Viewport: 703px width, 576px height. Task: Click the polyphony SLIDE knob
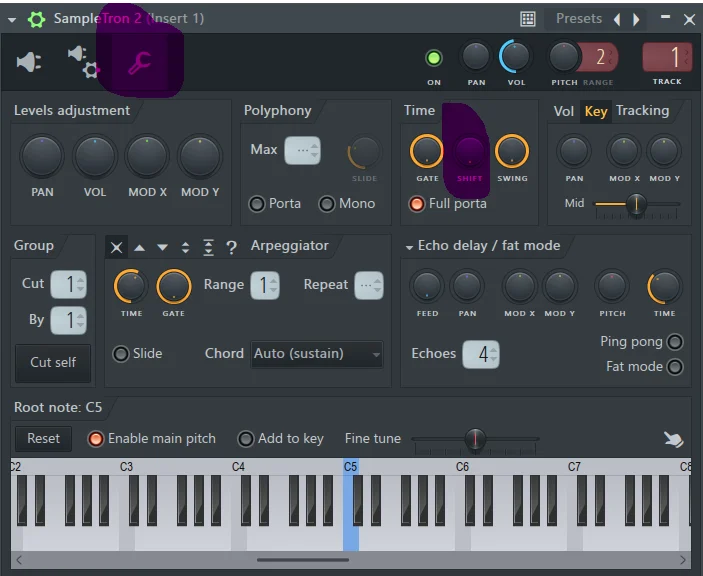coord(364,152)
